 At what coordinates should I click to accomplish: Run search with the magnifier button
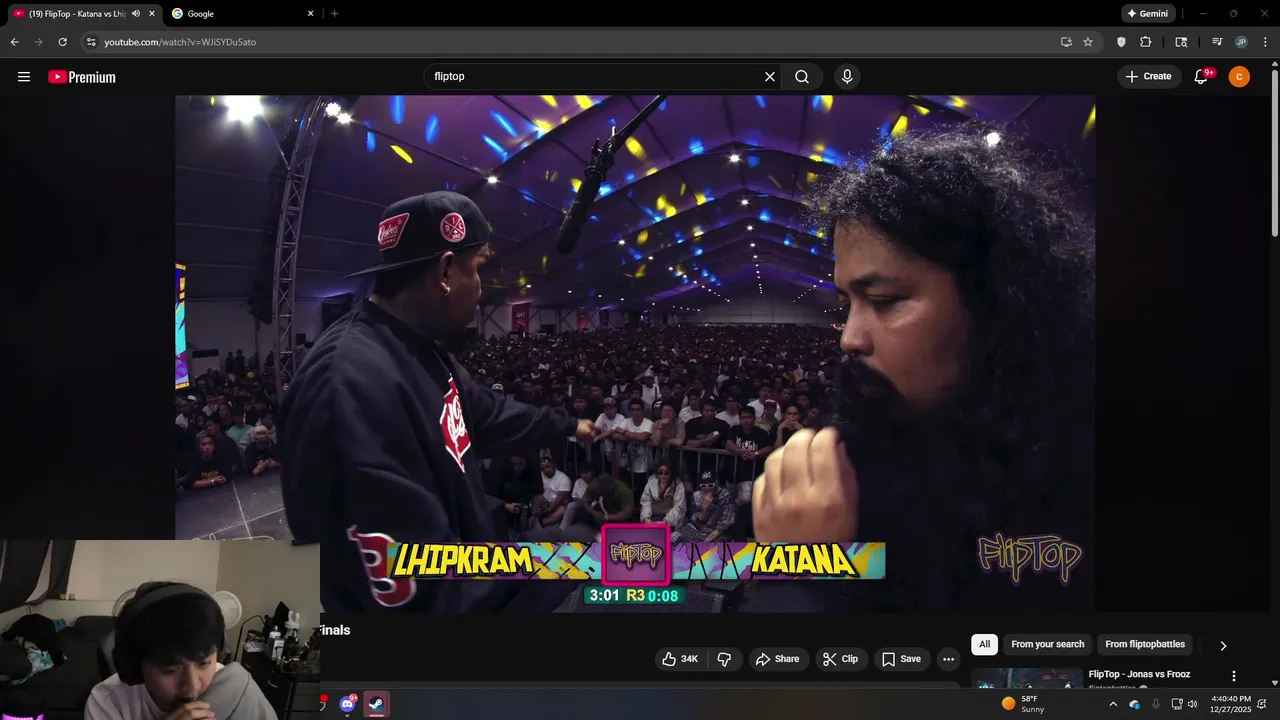click(802, 77)
